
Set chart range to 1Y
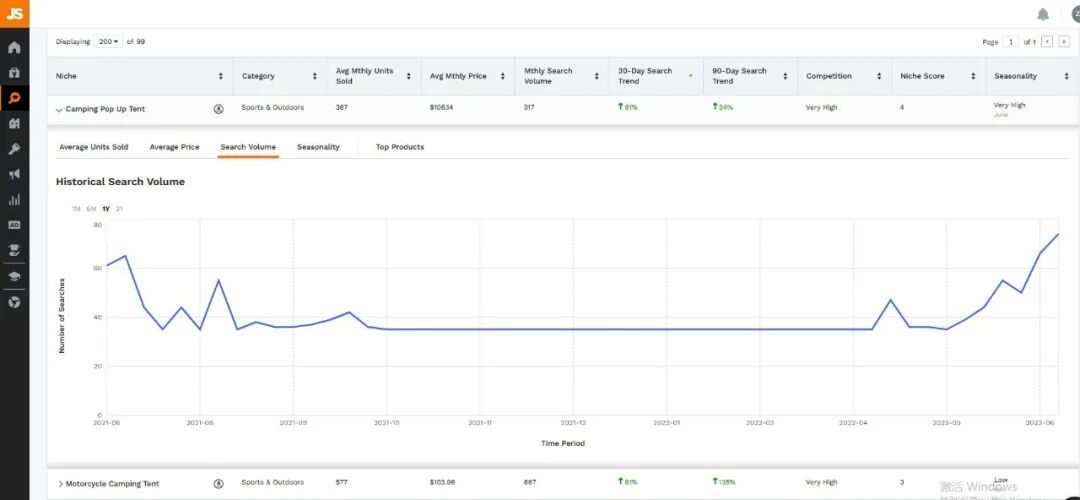(105, 209)
